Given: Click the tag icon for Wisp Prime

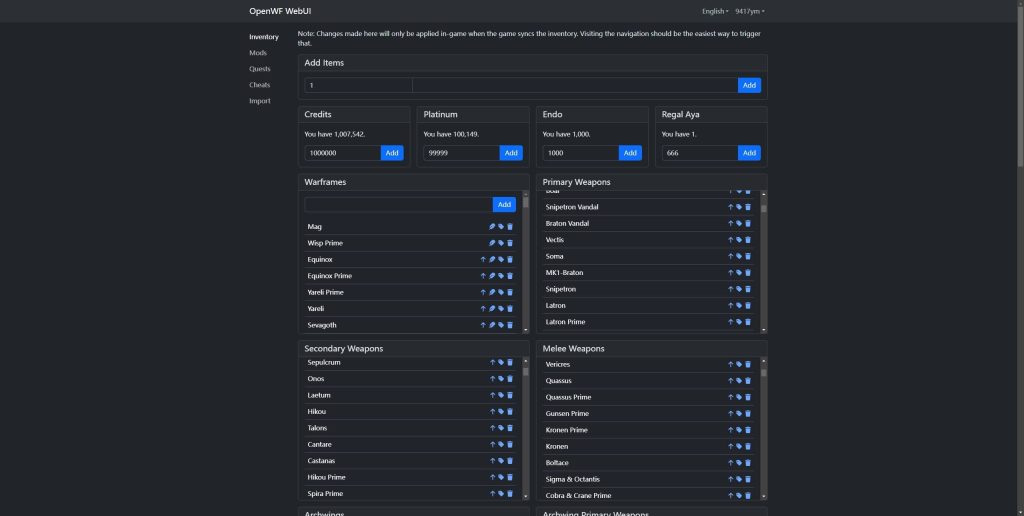Looking at the screenshot, I should tap(501, 243).
